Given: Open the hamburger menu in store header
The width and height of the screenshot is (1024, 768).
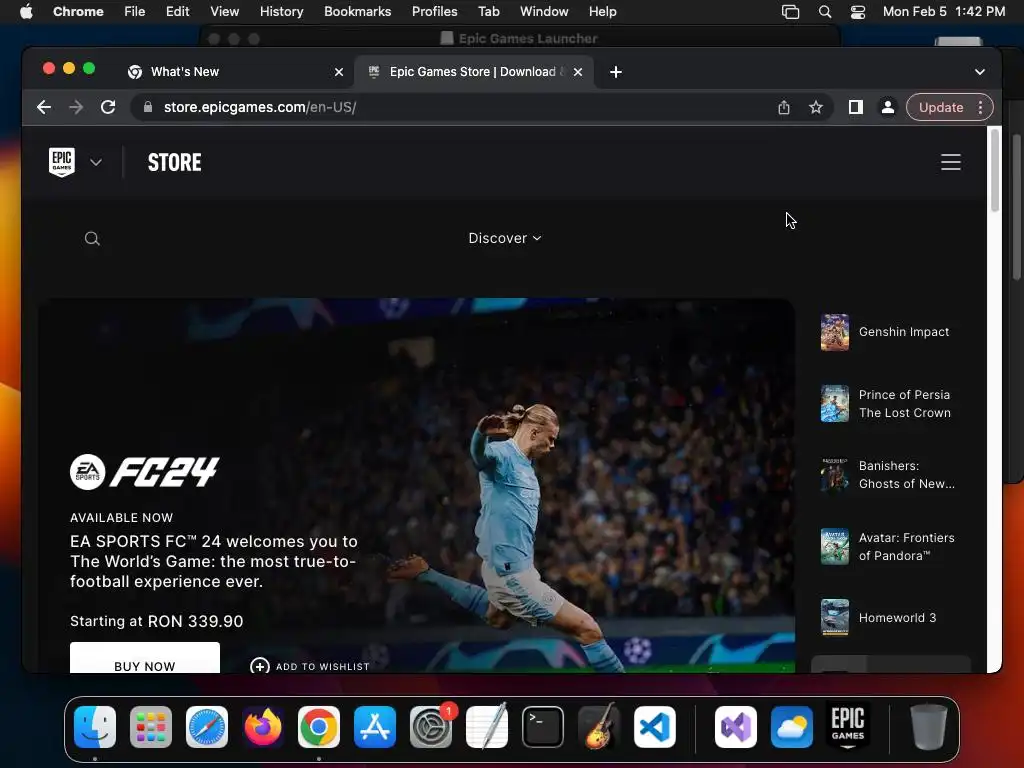Looking at the screenshot, I should click(950, 162).
